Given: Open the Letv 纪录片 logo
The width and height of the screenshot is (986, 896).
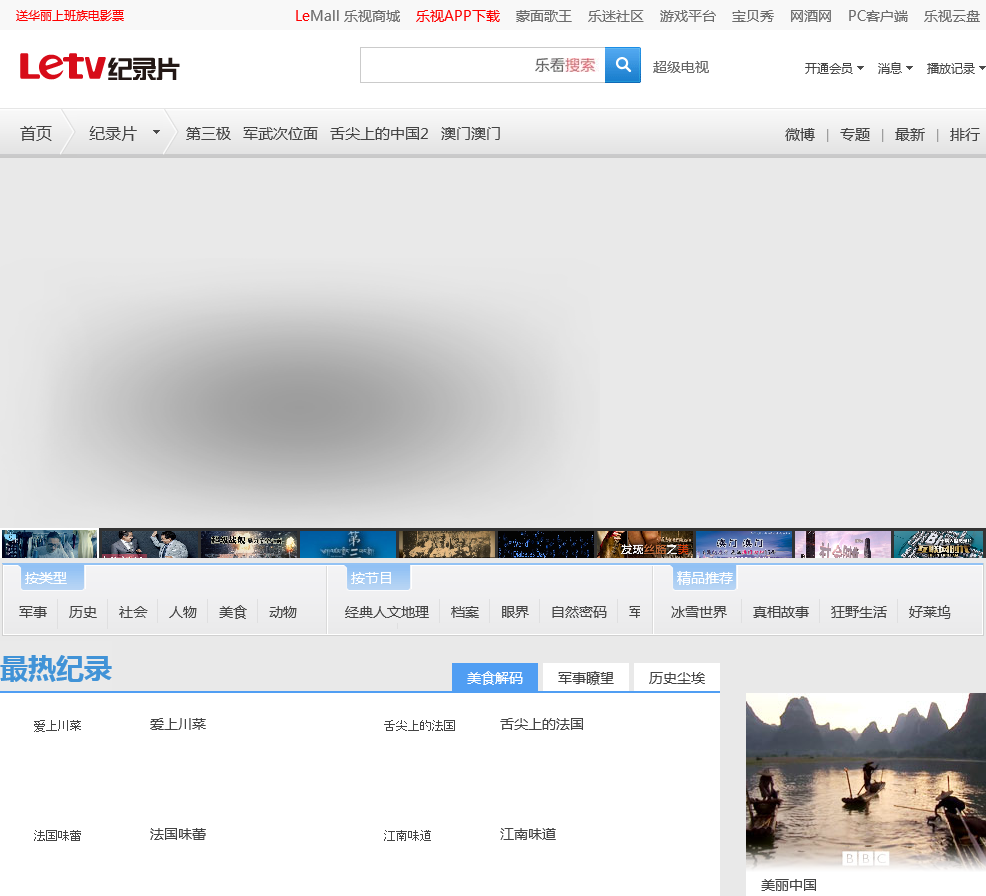Looking at the screenshot, I should [99, 67].
